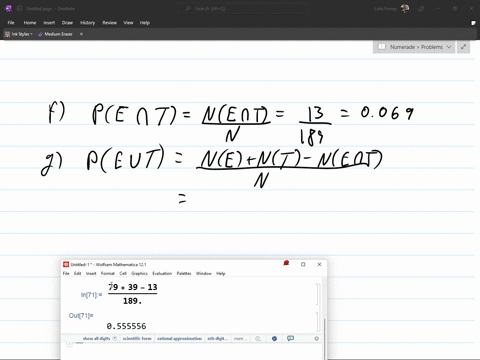The width and height of the screenshot is (480, 360).
Task: Select the Medium Eraser tool
Action: tap(55, 34)
